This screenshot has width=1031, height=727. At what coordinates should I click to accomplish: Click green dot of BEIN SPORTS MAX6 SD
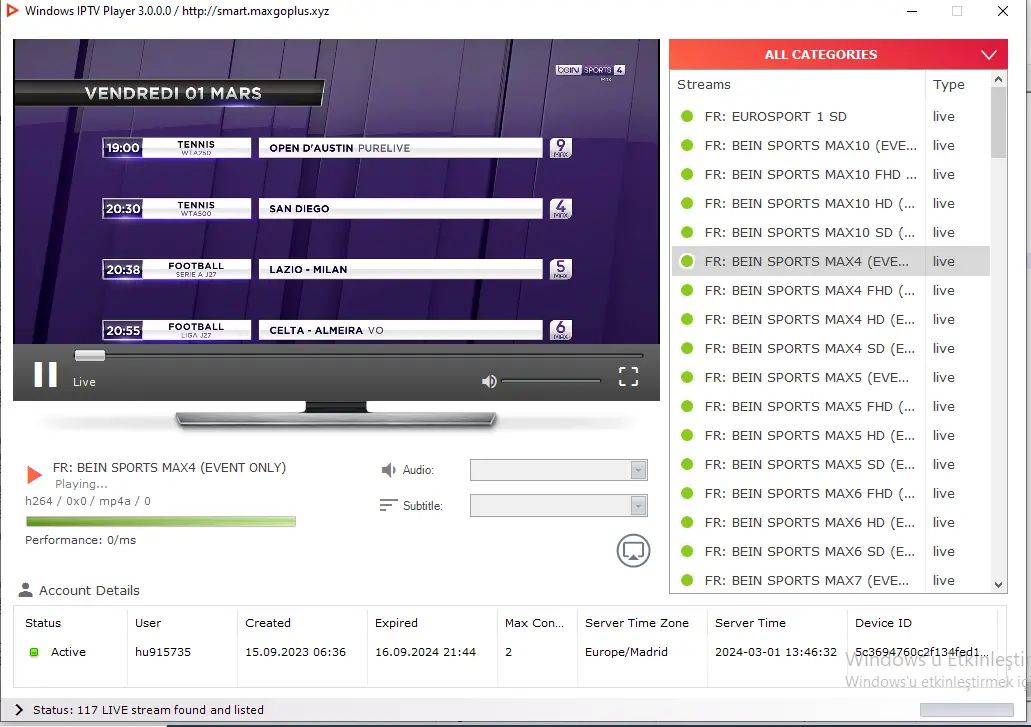pos(687,551)
